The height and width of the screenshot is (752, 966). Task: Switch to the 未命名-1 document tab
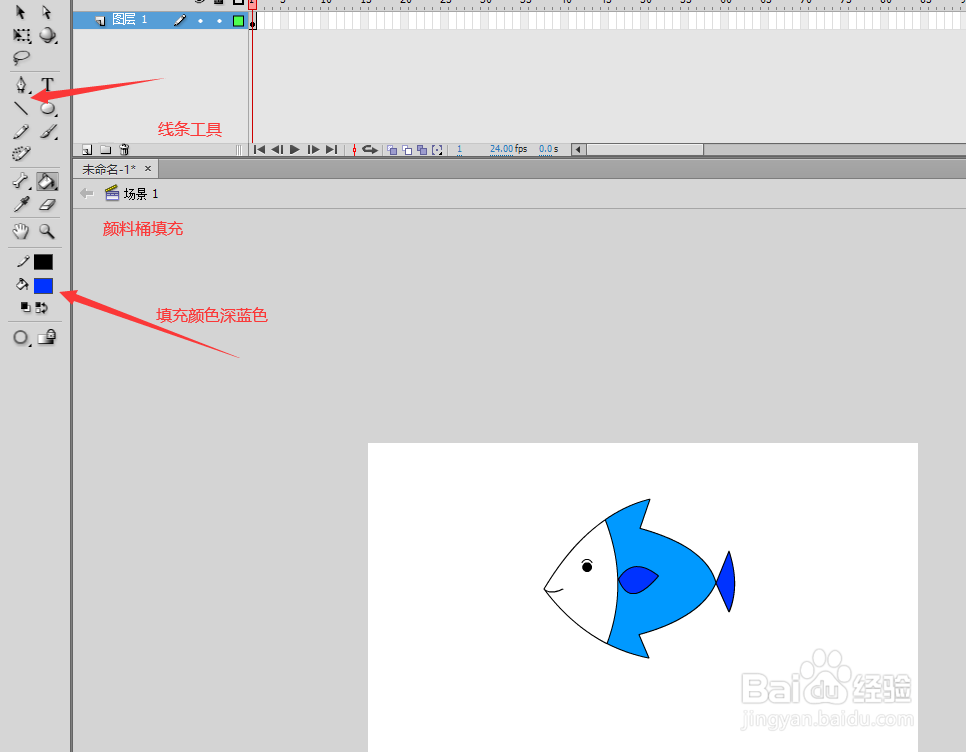[110, 168]
